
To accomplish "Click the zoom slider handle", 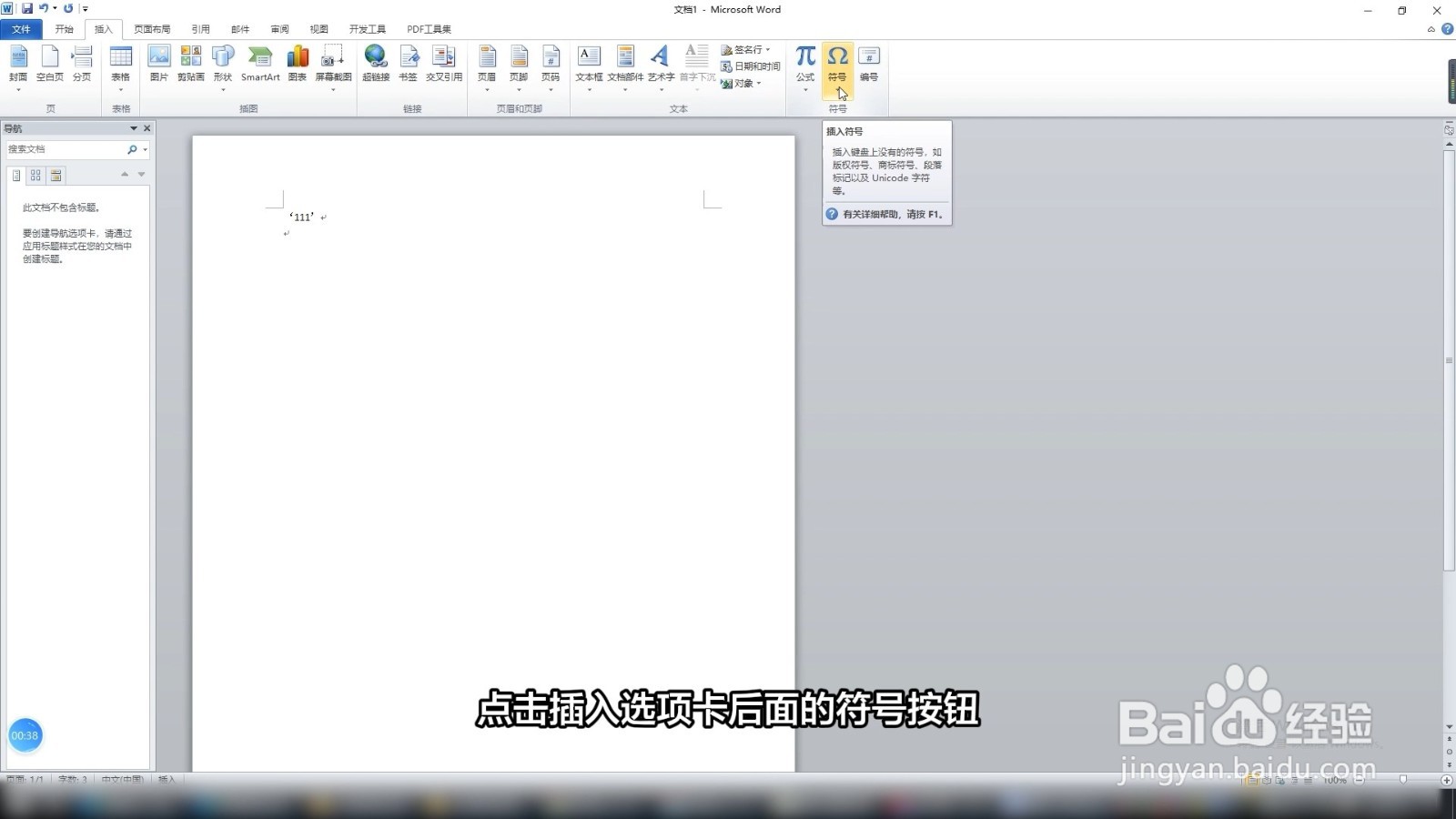I will pos(1402,780).
